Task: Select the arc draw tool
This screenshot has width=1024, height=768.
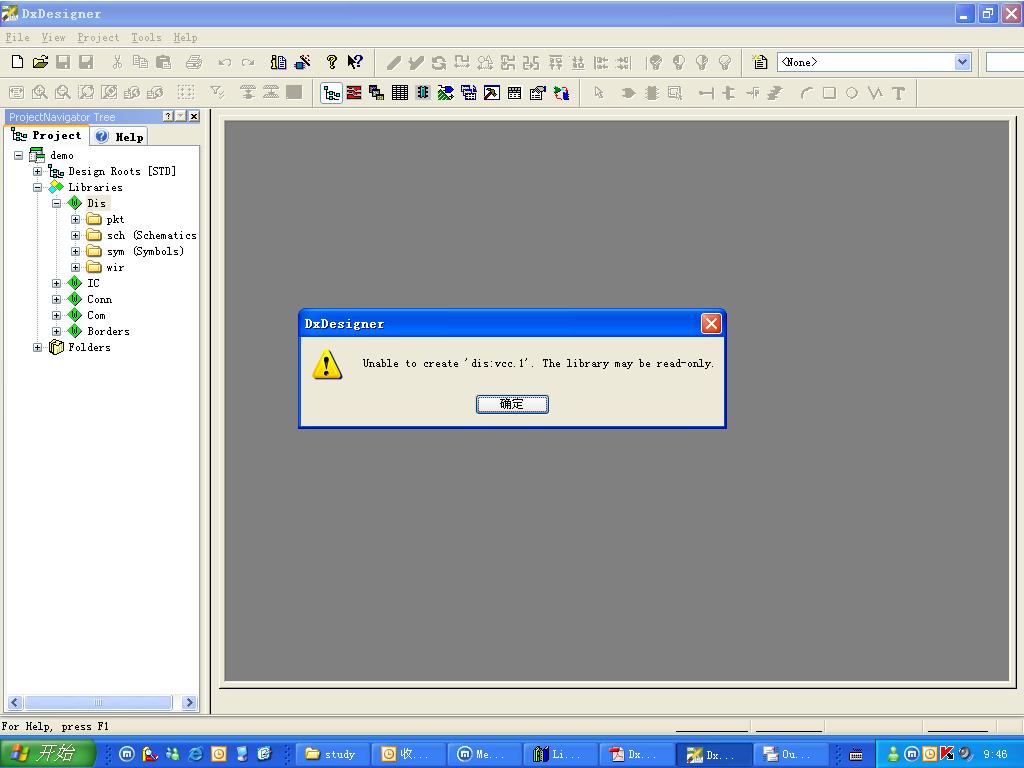Action: [x=807, y=93]
